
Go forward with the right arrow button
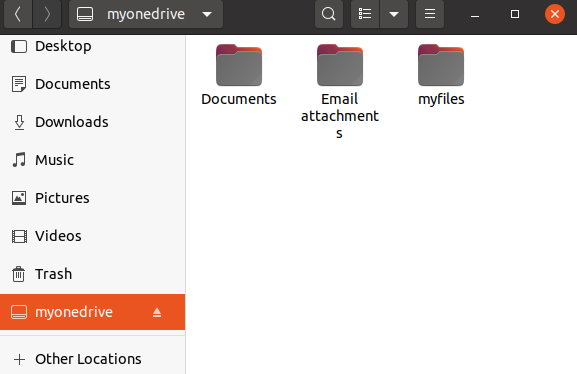[47, 14]
